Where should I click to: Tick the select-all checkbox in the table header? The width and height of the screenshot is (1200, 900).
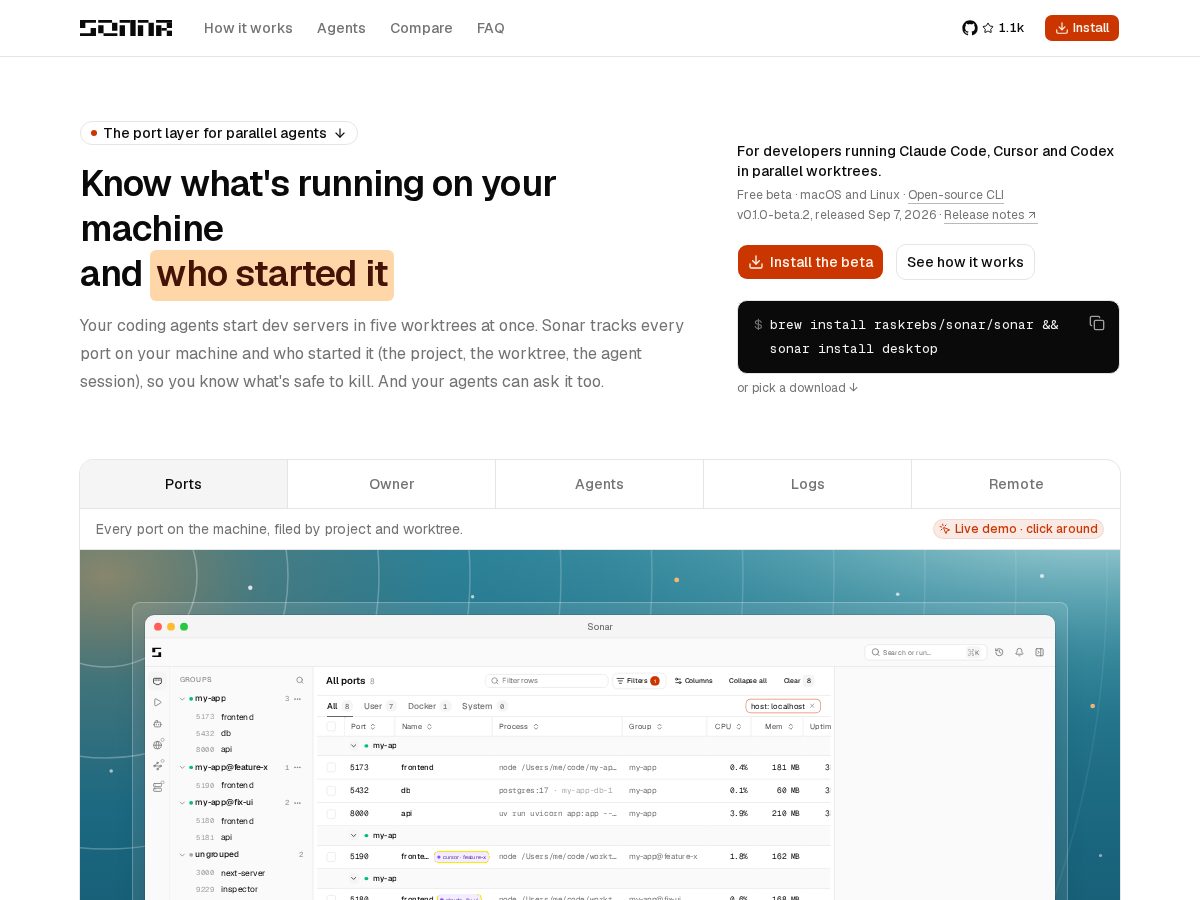click(331, 726)
